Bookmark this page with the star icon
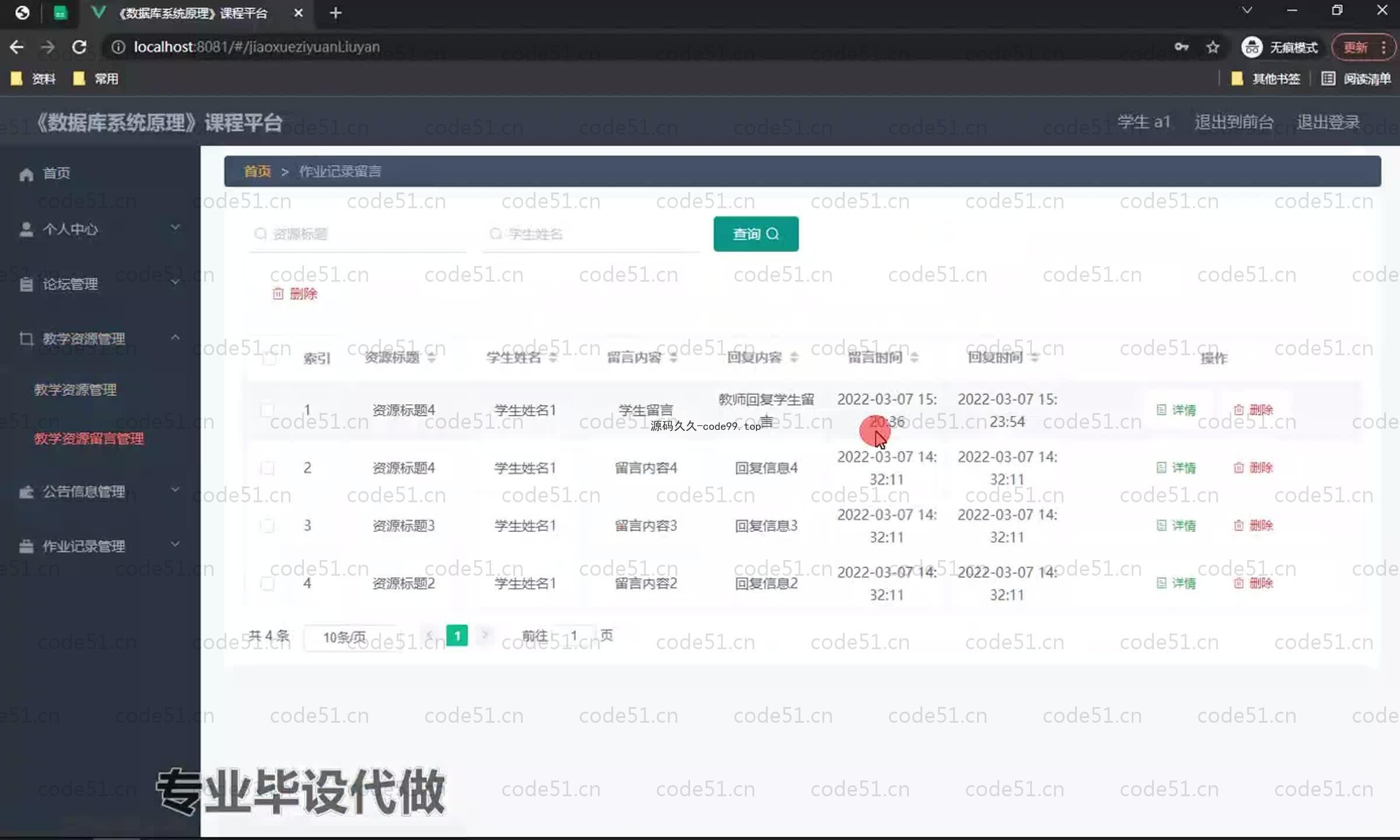The image size is (1400, 840). tap(1213, 47)
